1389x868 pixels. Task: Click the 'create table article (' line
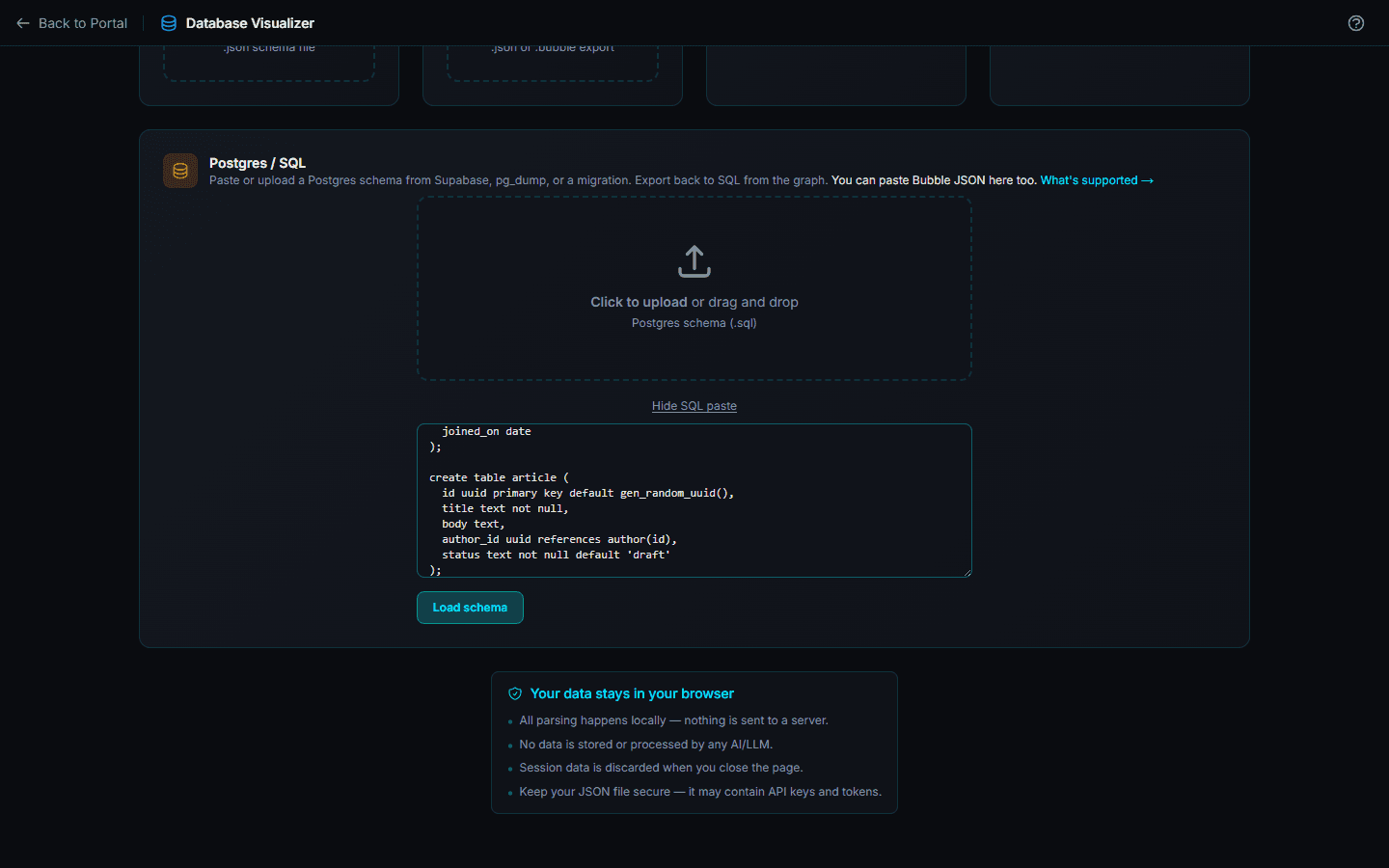click(x=500, y=477)
